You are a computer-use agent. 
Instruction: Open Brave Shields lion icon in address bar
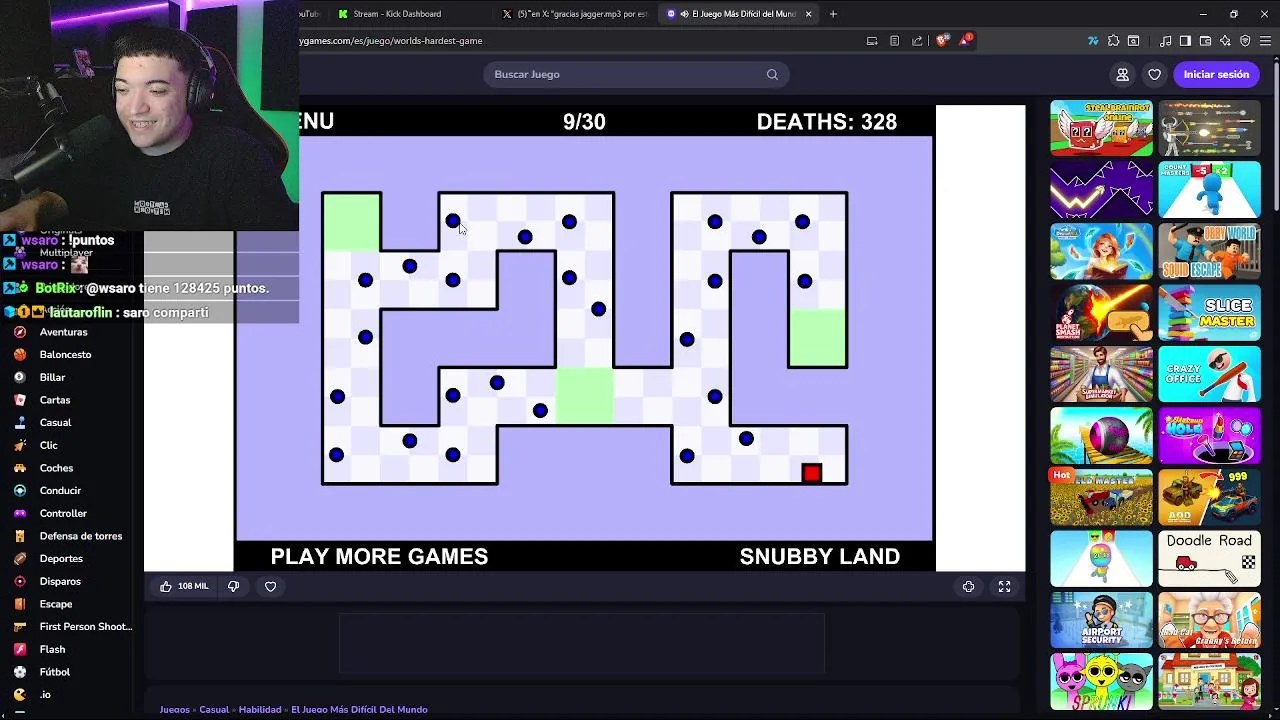pyautogui.click(x=942, y=41)
